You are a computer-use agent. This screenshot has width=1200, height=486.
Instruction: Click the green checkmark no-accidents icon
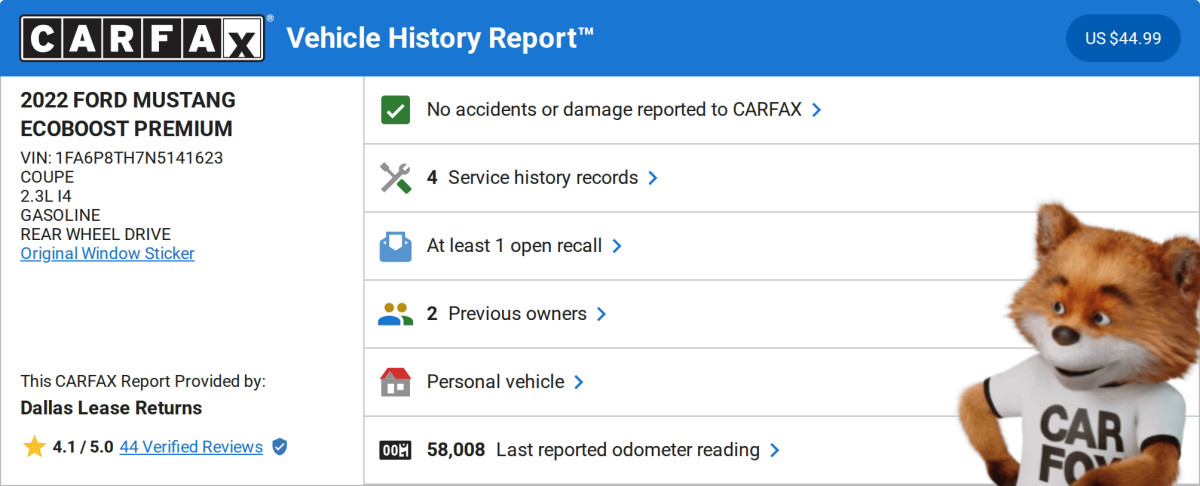pyautogui.click(x=396, y=110)
